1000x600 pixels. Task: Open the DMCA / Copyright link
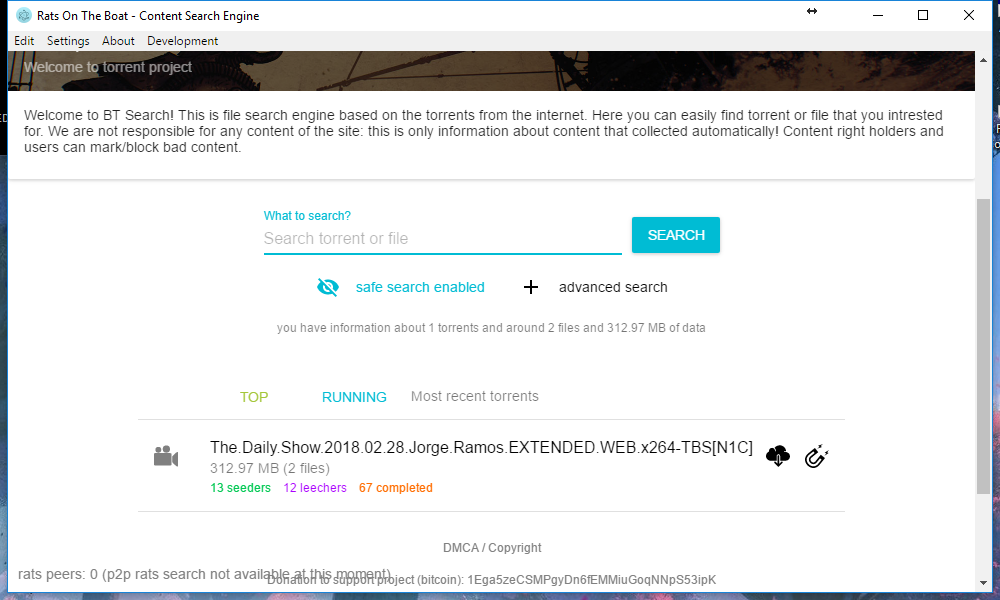(x=492, y=548)
